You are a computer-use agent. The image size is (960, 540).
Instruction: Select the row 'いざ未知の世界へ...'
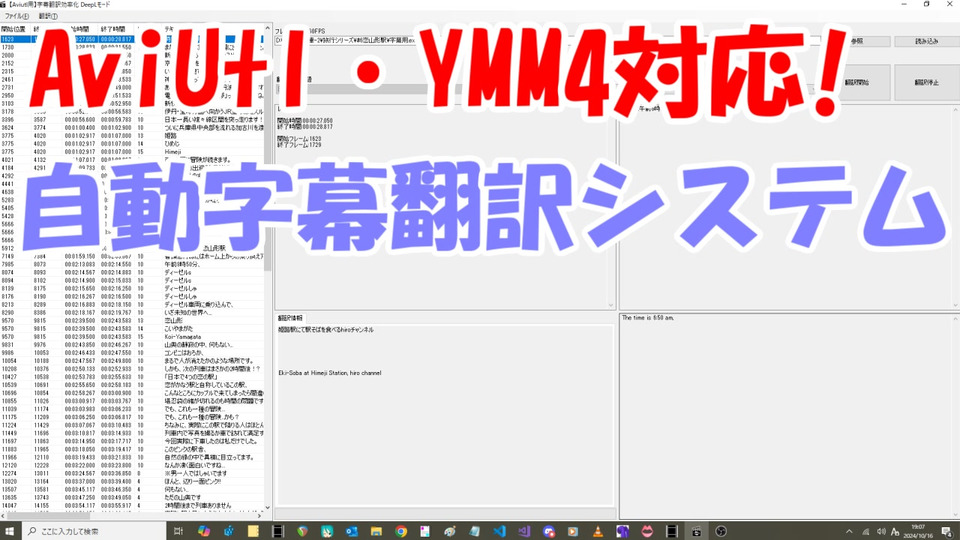(x=132, y=312)
